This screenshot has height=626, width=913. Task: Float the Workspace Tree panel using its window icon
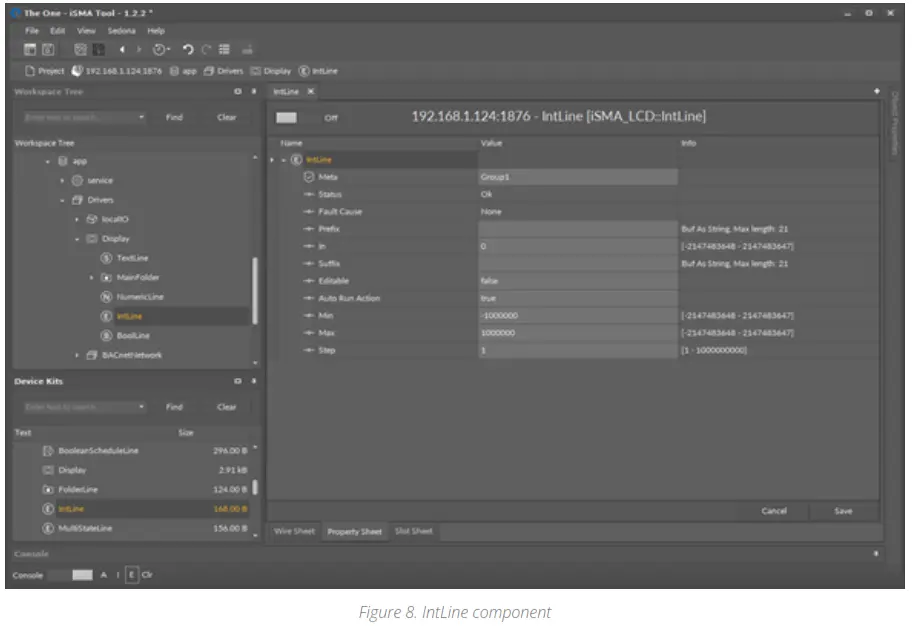[238, 91]
